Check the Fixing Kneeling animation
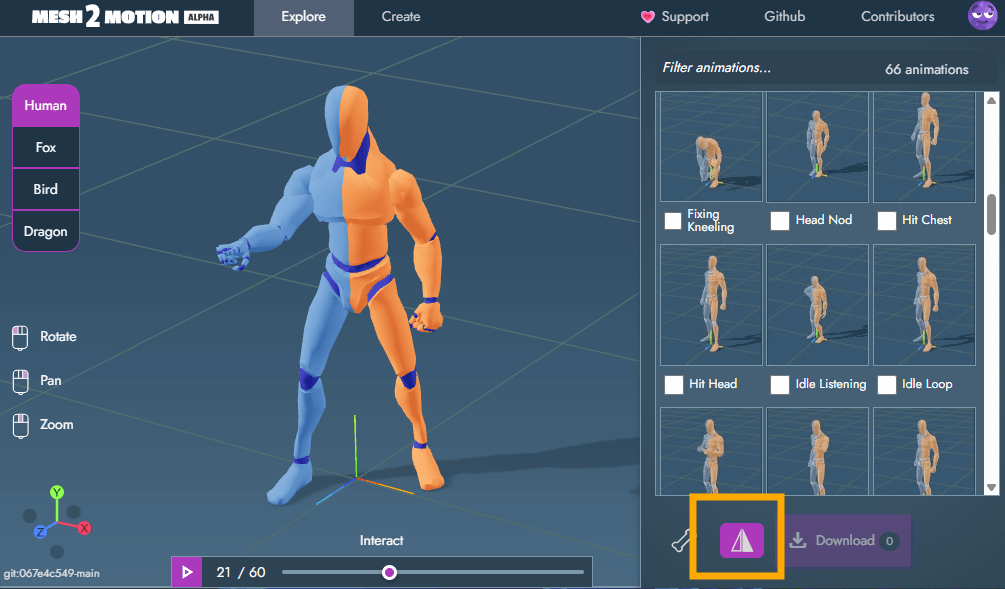The height and width of the screenshot is (589, 1005). (x=673, y=220)
